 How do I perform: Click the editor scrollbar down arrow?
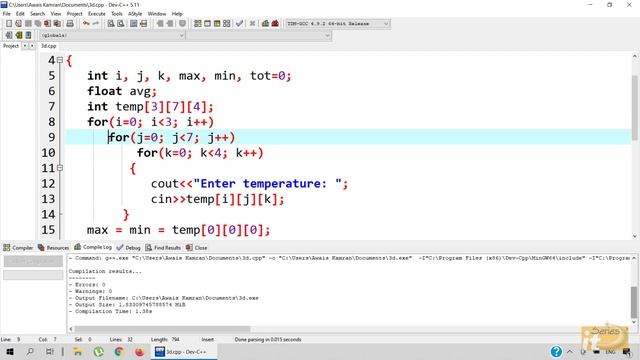click(635, 236)
